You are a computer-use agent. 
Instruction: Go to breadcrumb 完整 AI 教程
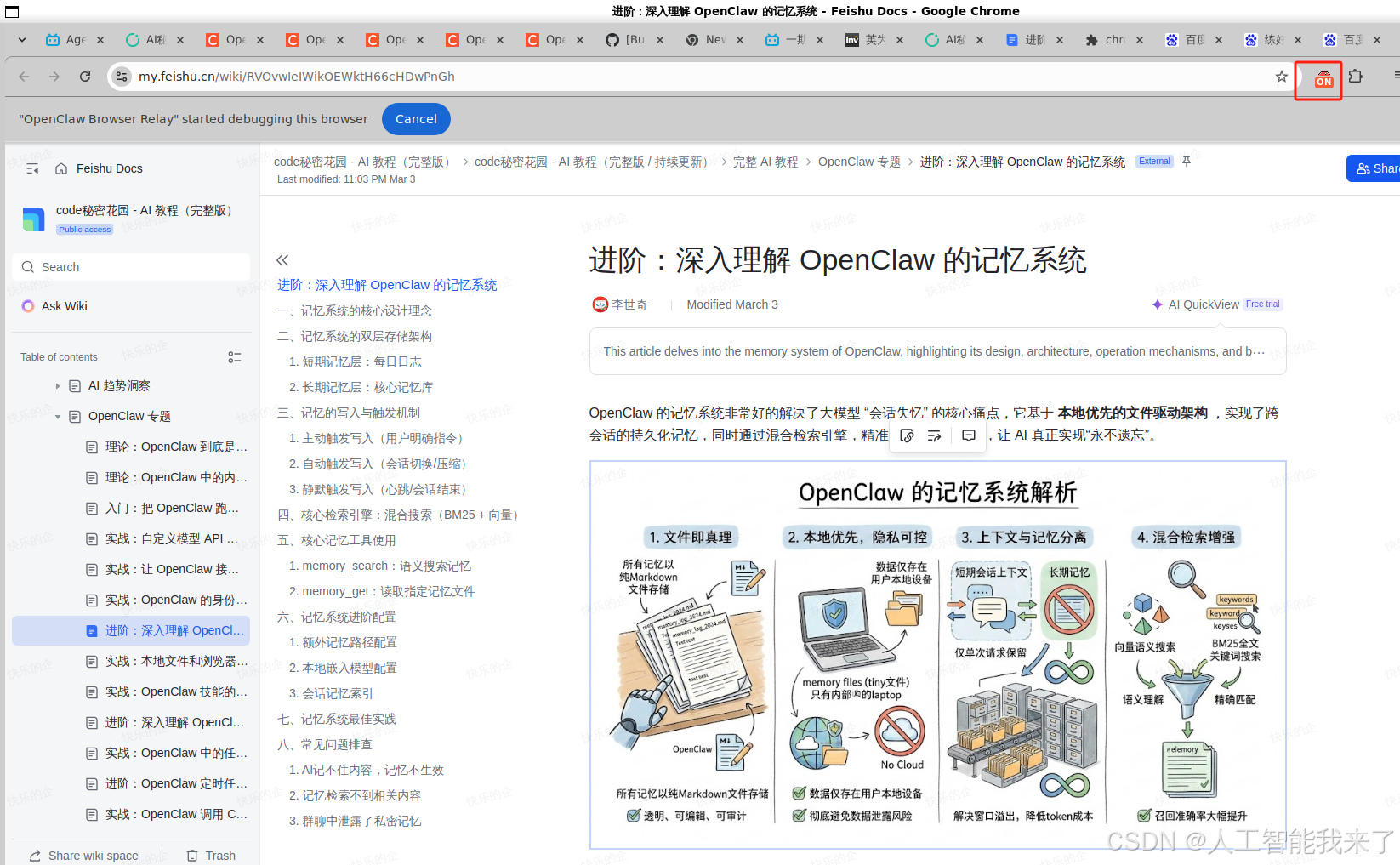click(x=765, y=162)
